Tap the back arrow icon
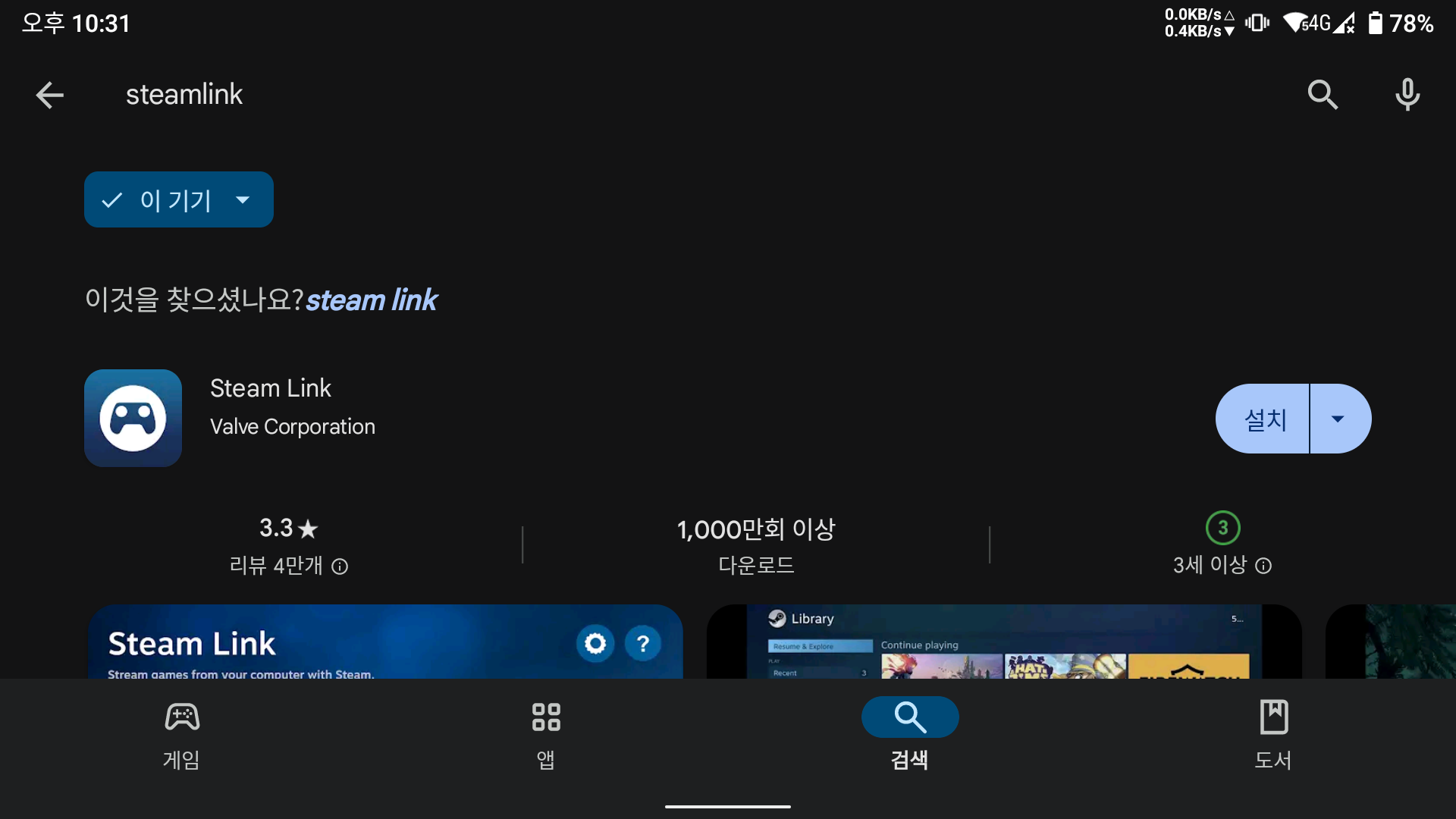Screen dimensions: 1456x819 pyautogui.click(x=50, y=95)
